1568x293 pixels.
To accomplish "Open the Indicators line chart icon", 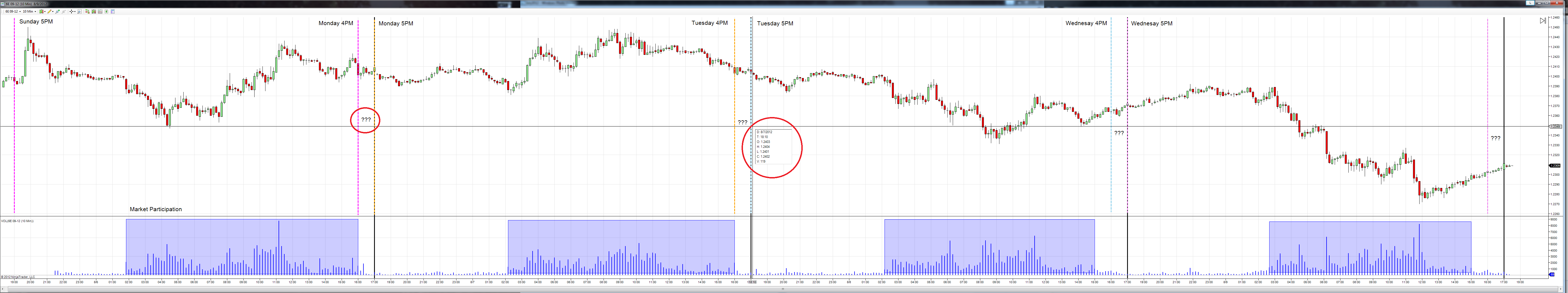I will 100,11.
